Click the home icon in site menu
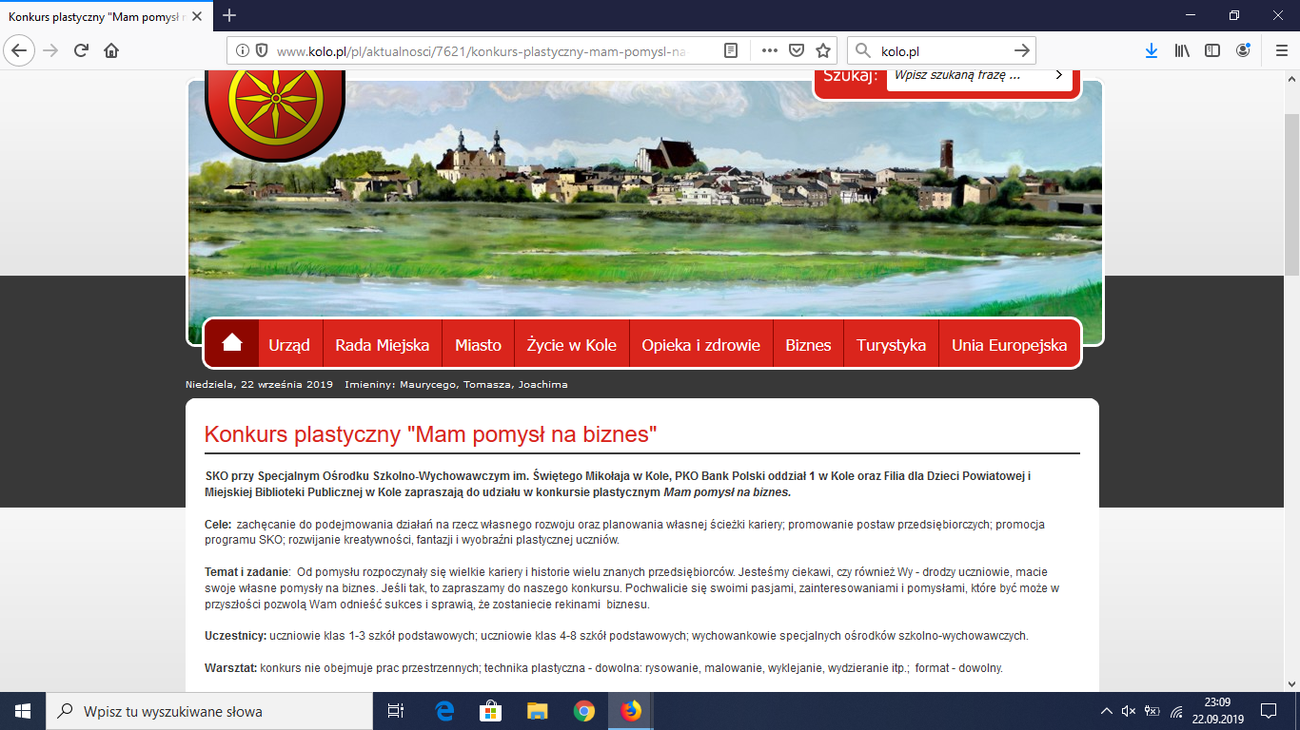This screenshot has width=1300, height=730. click(232, 343)
